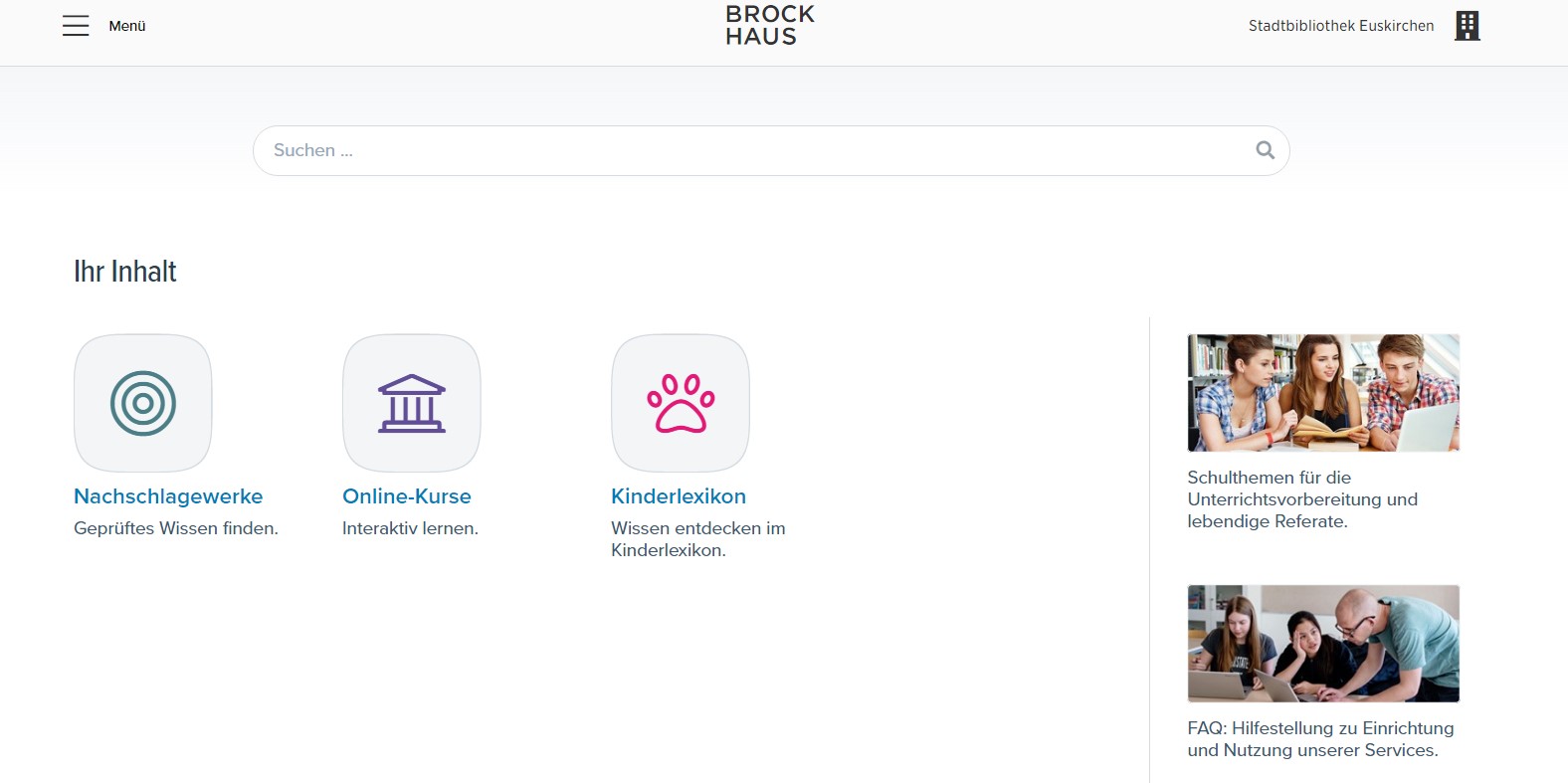This screenshot has width=1568, height=783.
Task: Open the Nachschlagewerke target icon tile
Action: tap(143, 403)
